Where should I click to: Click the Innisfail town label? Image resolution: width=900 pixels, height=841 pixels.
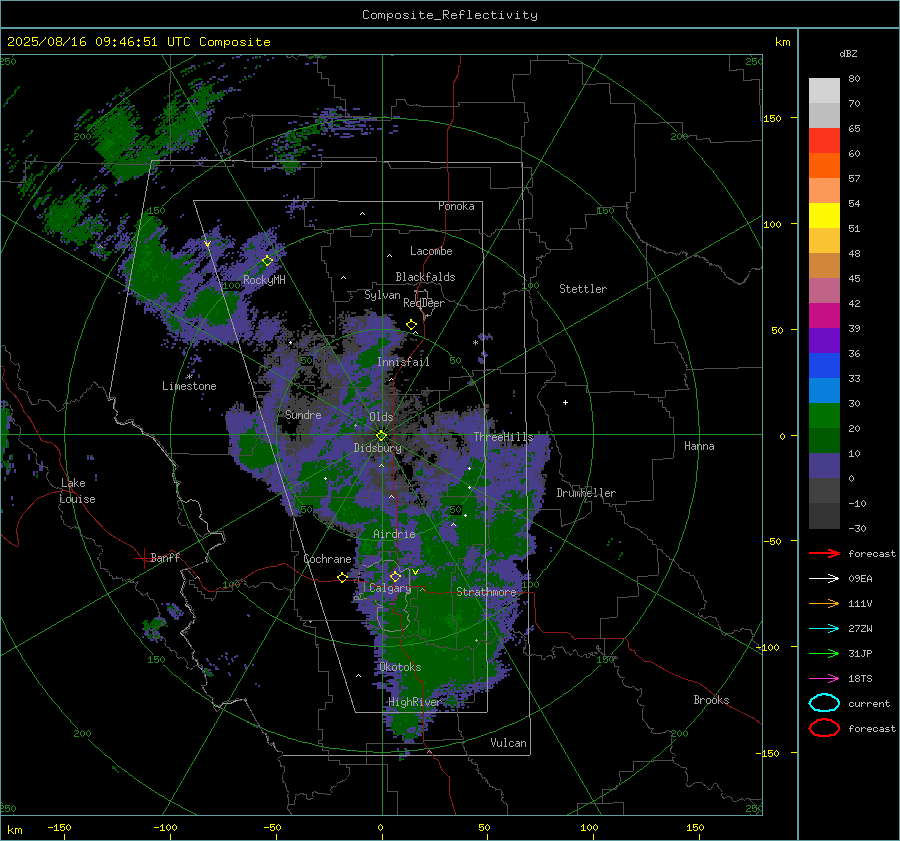click(x=403, y=362)
